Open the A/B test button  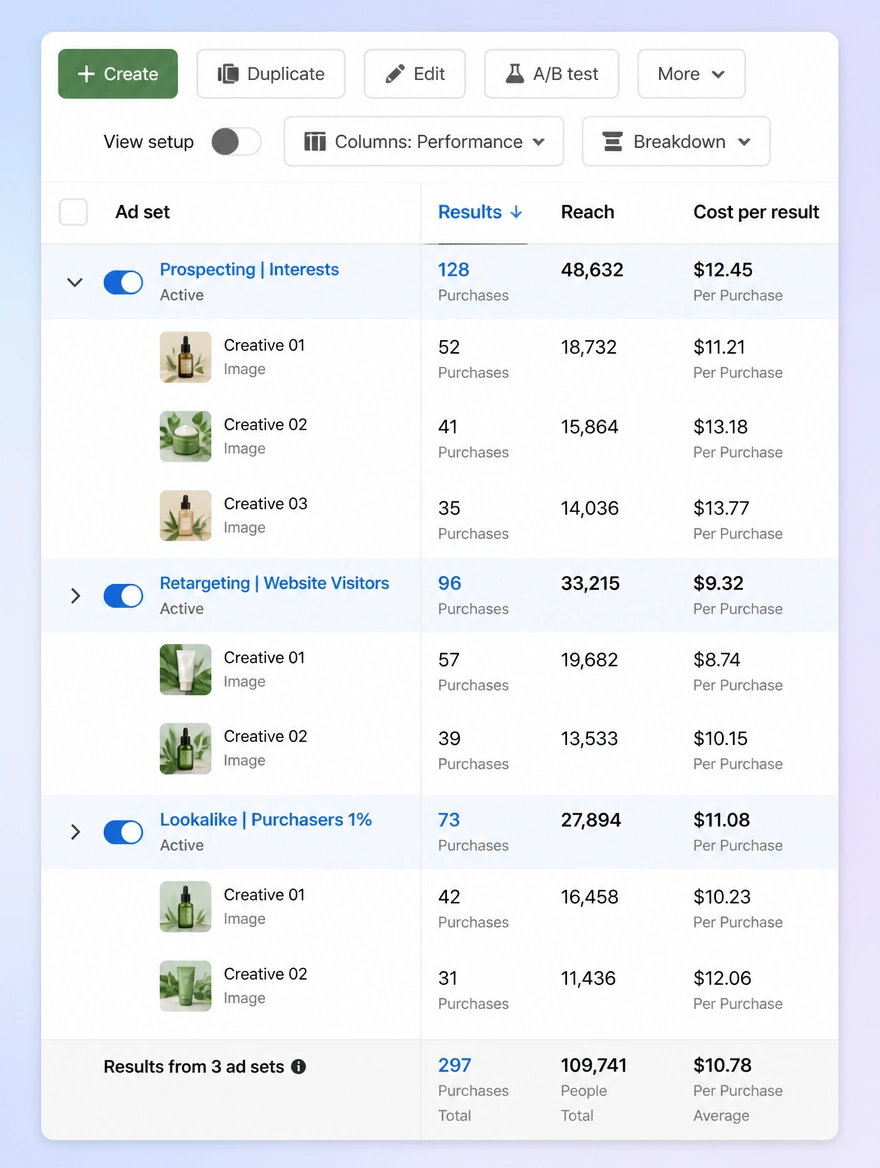tap(551, 74)
